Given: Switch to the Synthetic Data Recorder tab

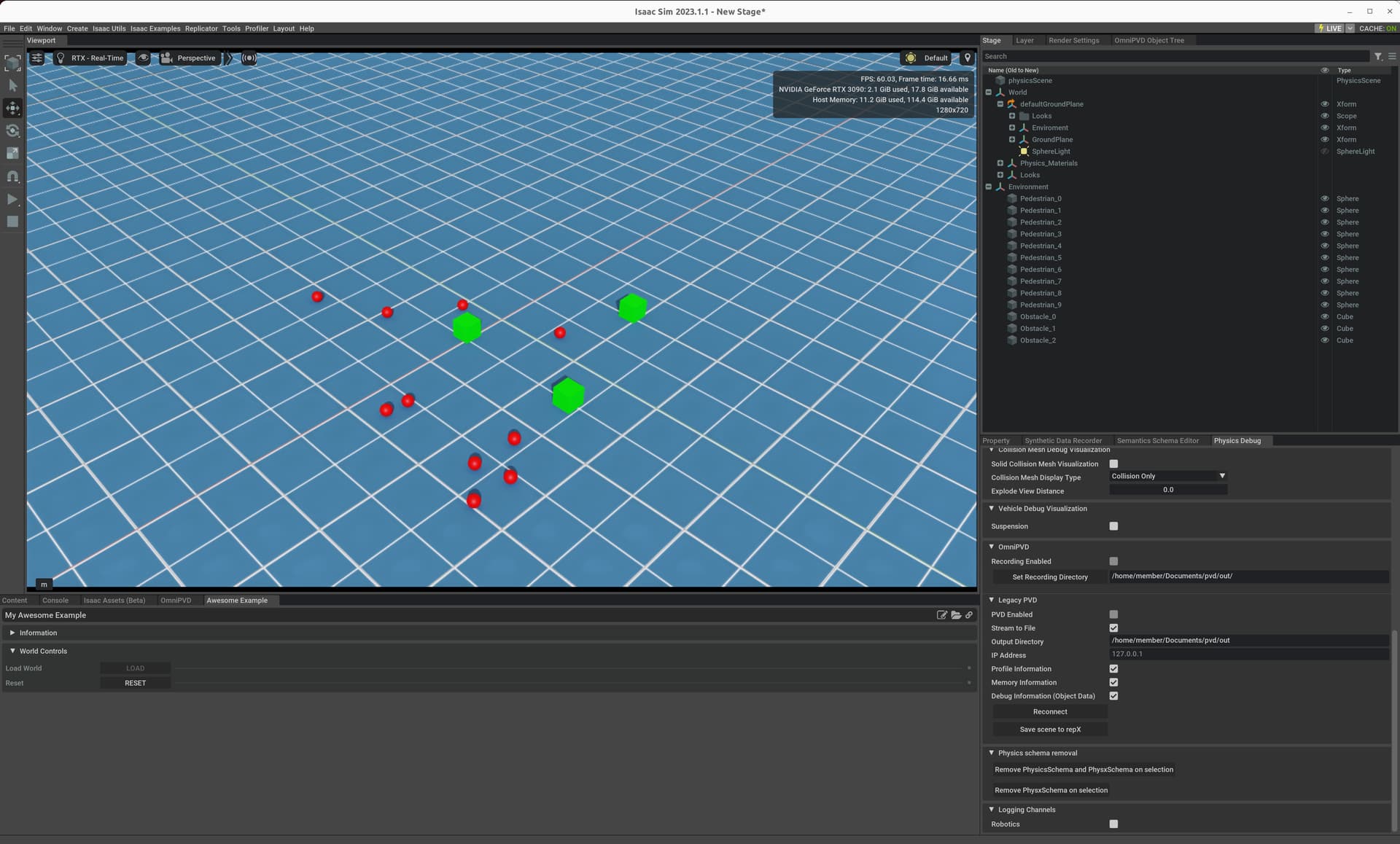Looking at the screenshot, I should tap(1063, 440).
